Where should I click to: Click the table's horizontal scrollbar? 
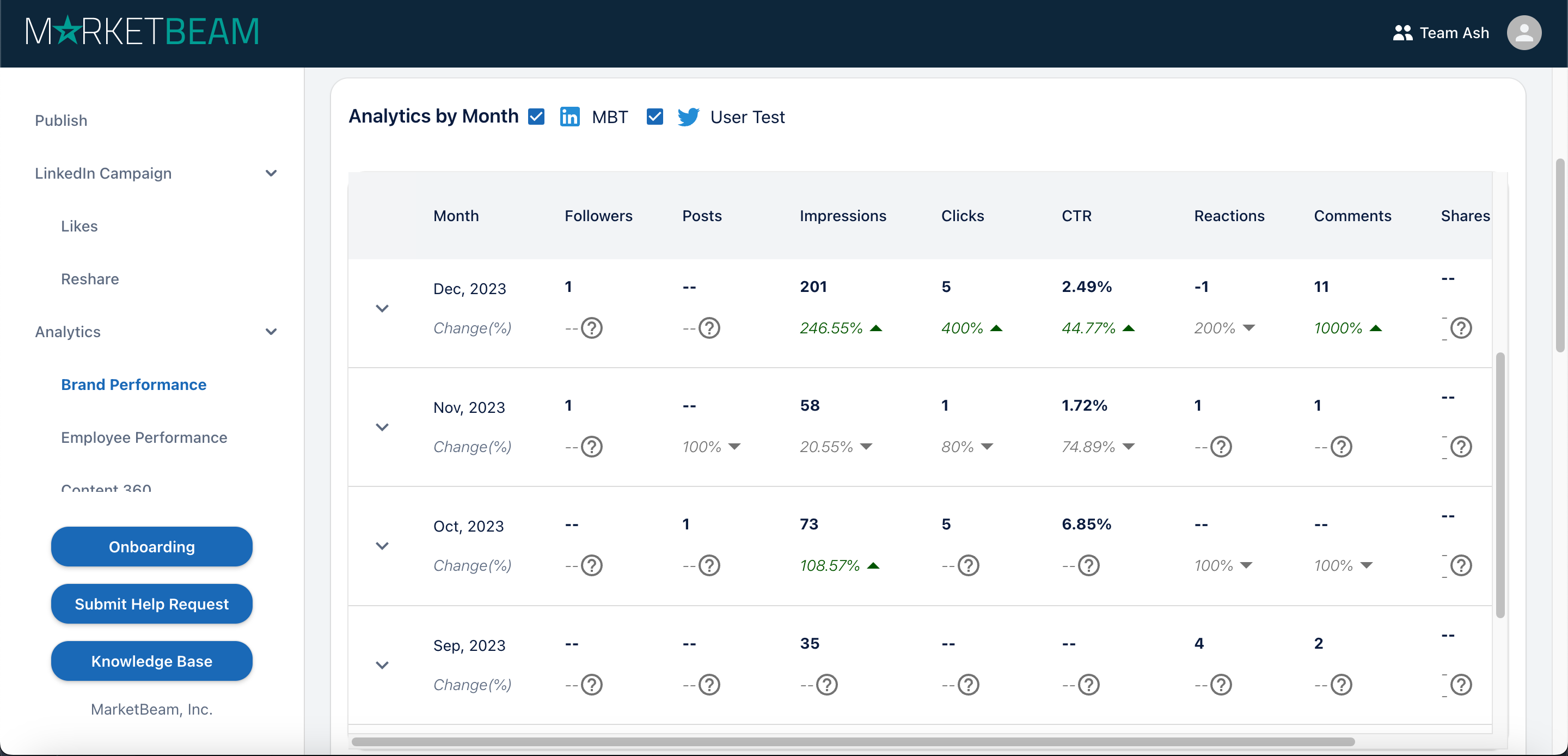(x=852, y=741)
